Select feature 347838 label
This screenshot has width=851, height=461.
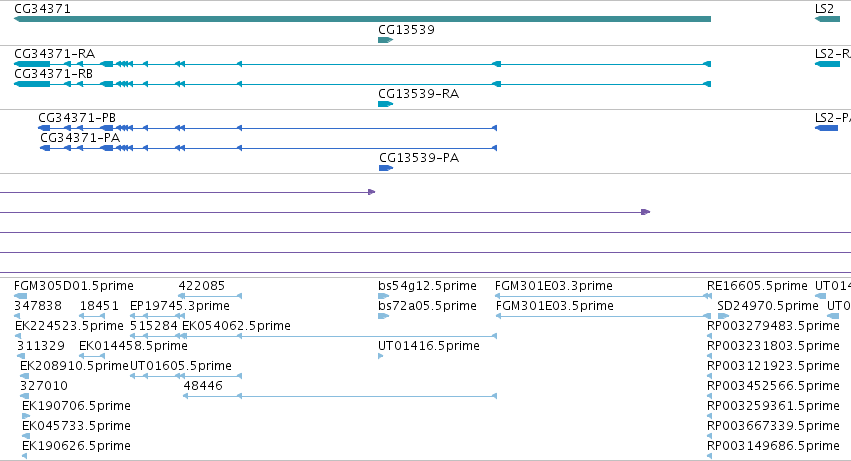[x=38, y=306]
